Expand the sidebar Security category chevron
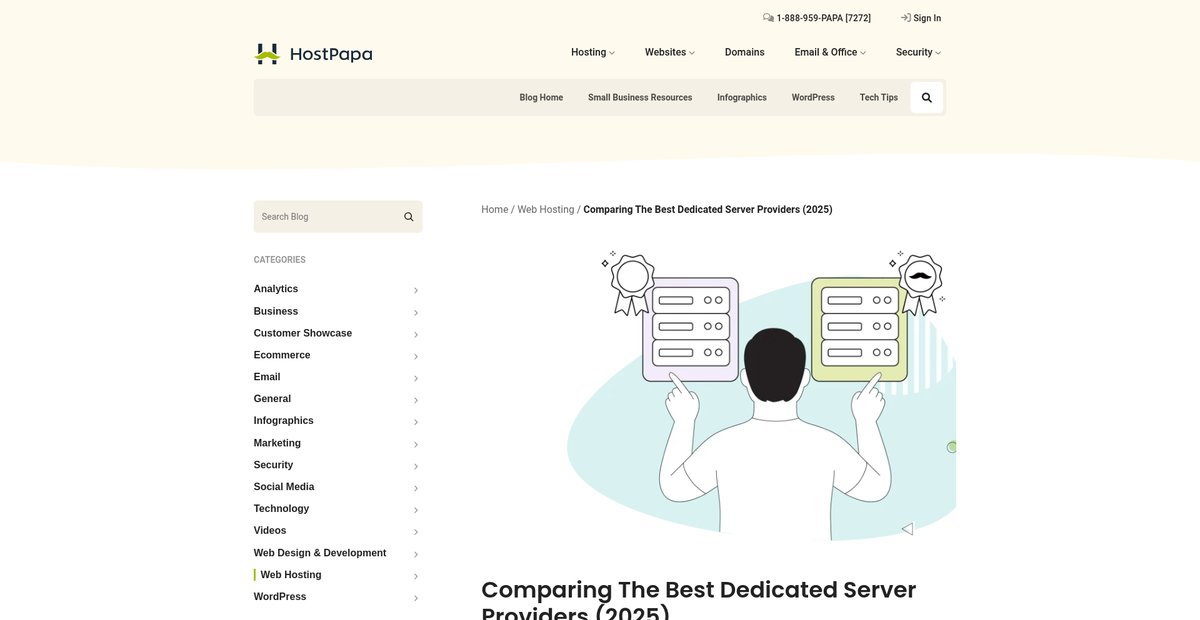Viewport: 1200px width, 620px height. point(416,466)
